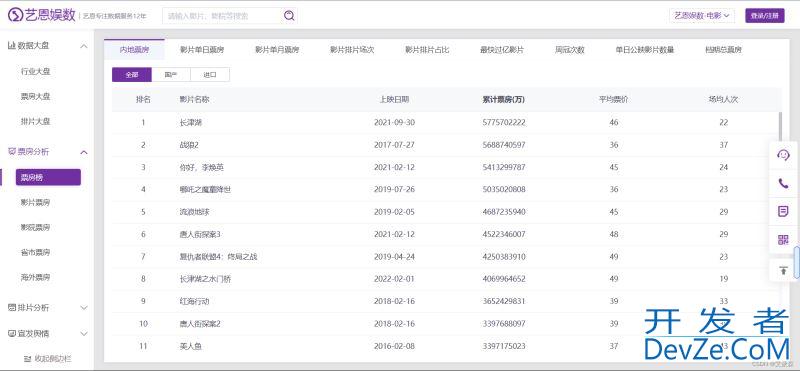Click the 登录/注册 button
Screen dimensions: 800x371
tap(765, 16)
